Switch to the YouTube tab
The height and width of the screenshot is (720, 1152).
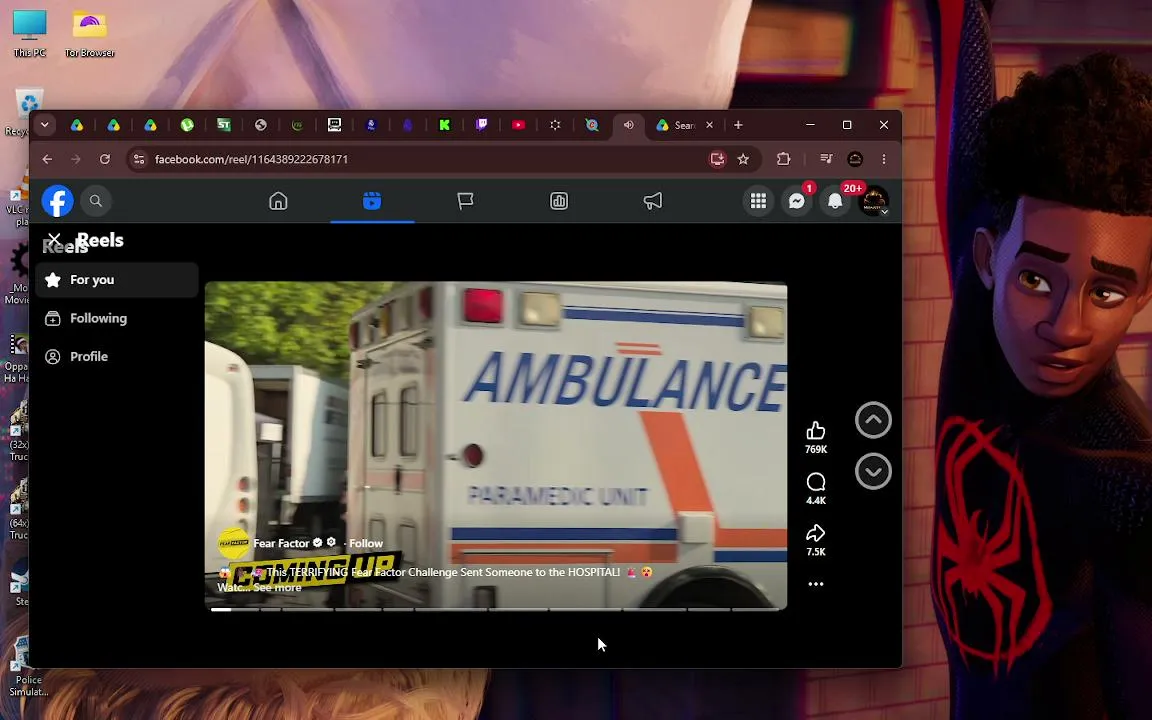click(518, 125)
